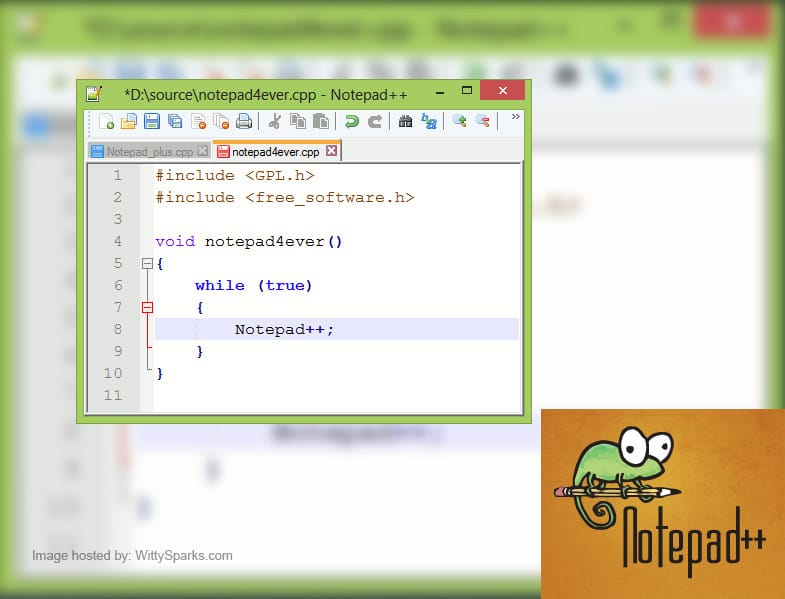The width and height of the screenshot is (785, 599).
Task: Collapse the red while-loop fold marker on line 7
Action: pos(147,308)
